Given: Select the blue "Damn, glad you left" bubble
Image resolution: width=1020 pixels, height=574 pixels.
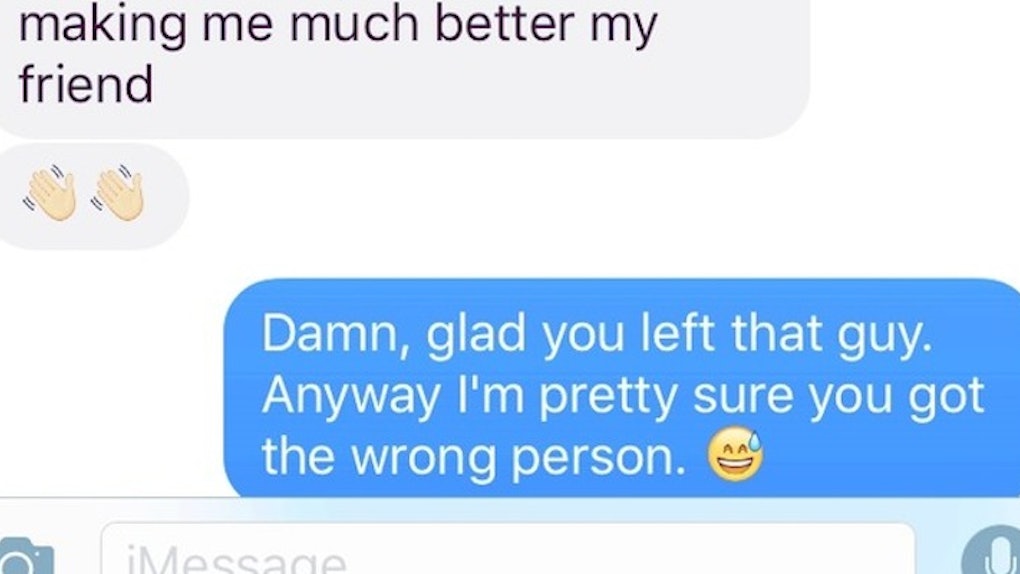Looking at the screenshot, I should [x=622, y=388].
